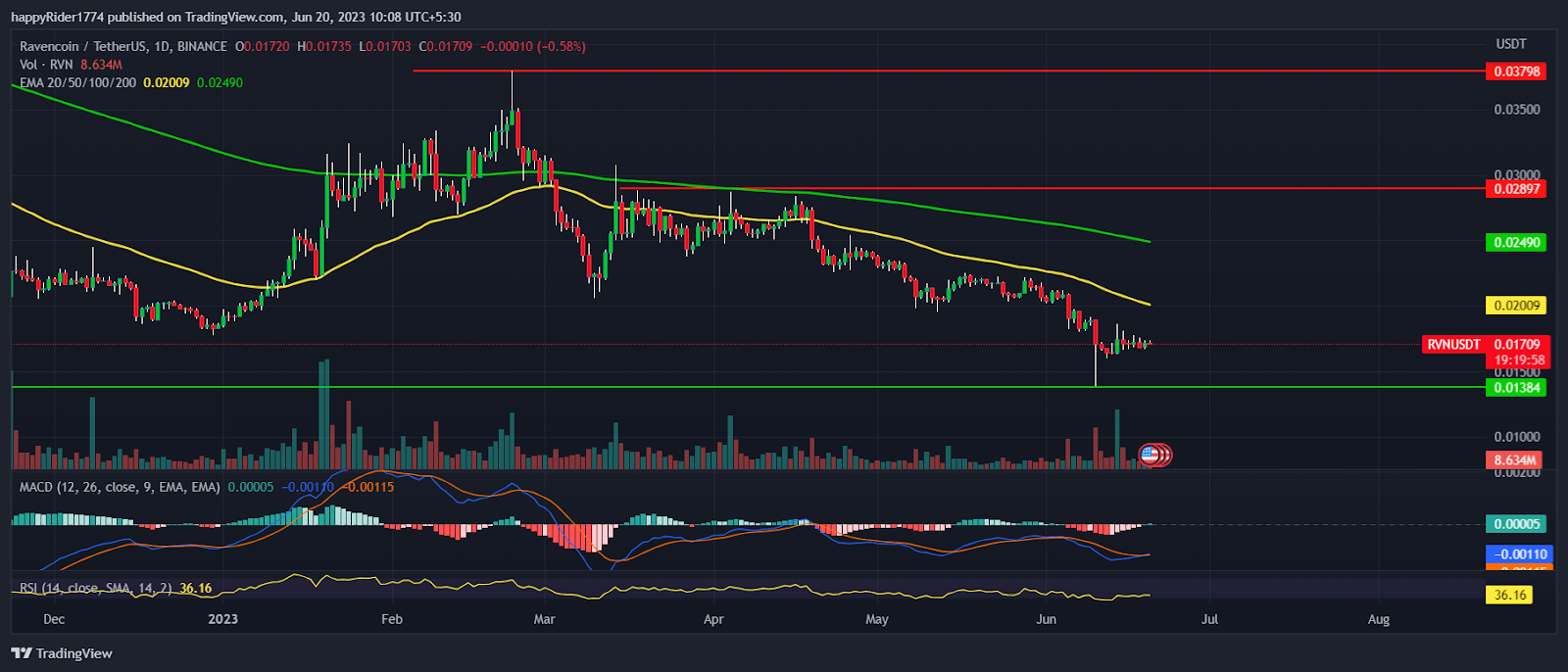Viewport: 1568px width, 672px height.
Task: Click the −0.00010 (−0.58%) change value
Action: coord(533,46)
